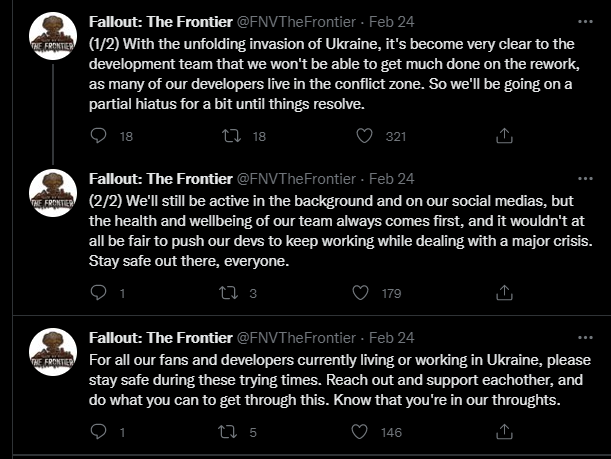Retweet the tweet with 5 retweets
611x459 pixels.
[228, 432]
